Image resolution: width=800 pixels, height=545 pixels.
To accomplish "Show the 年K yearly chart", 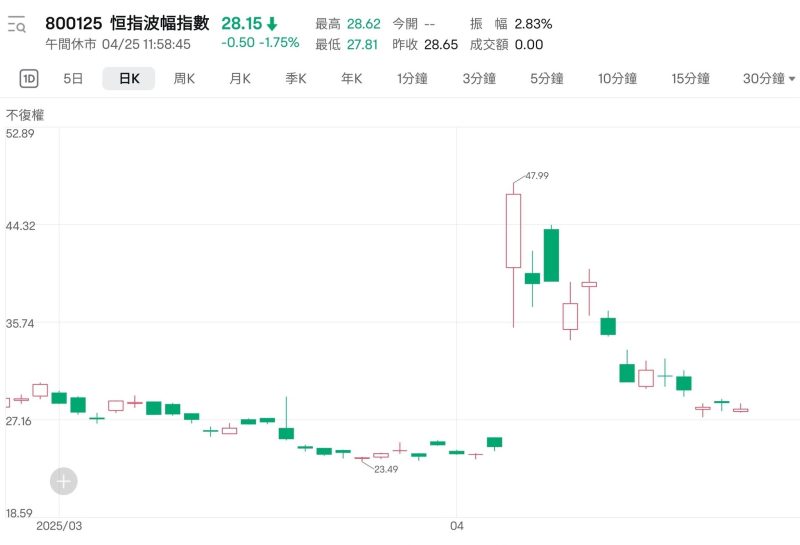I will coord(351,79).
